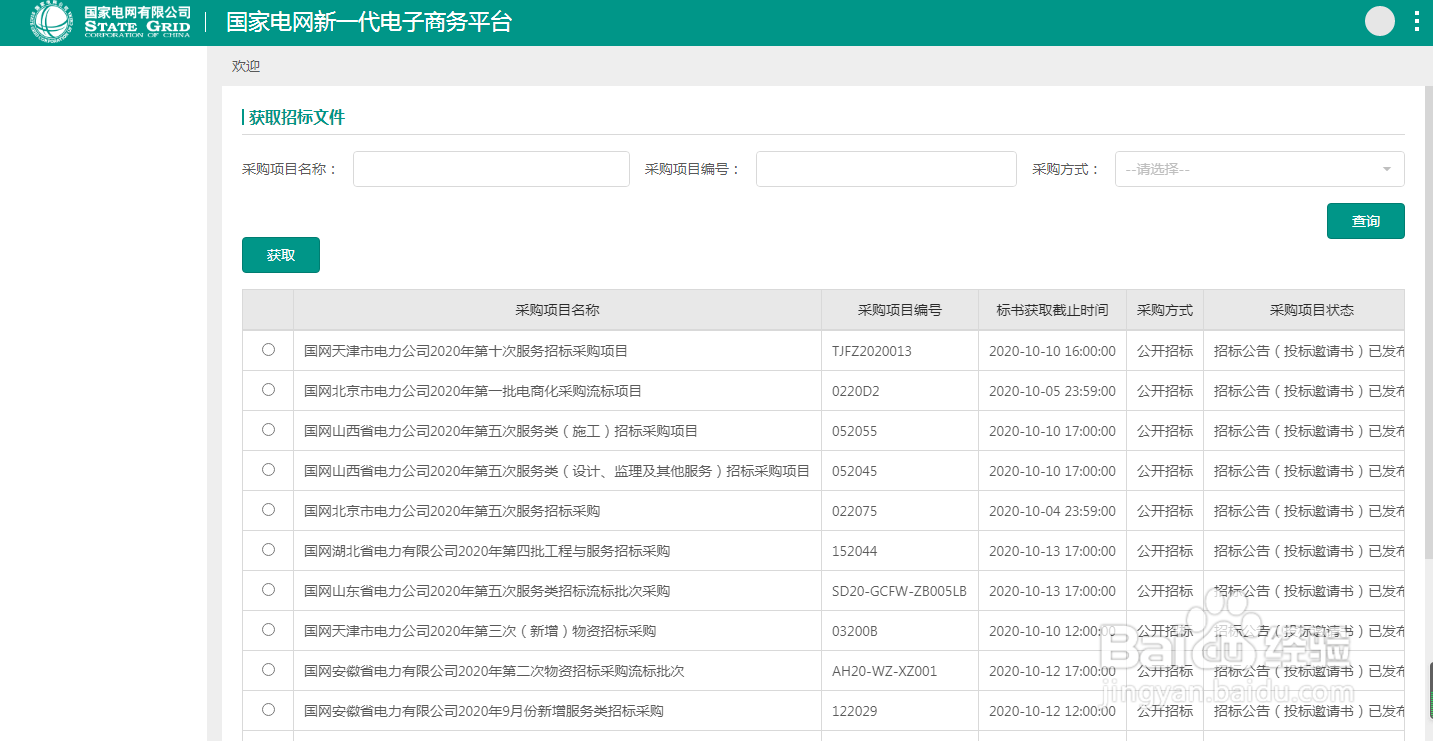Select the row for 国网湖北省电力有限公司2020年第四批工程与服务招标采购
This screenshot has height=741, width=1433.
[267, 550]
